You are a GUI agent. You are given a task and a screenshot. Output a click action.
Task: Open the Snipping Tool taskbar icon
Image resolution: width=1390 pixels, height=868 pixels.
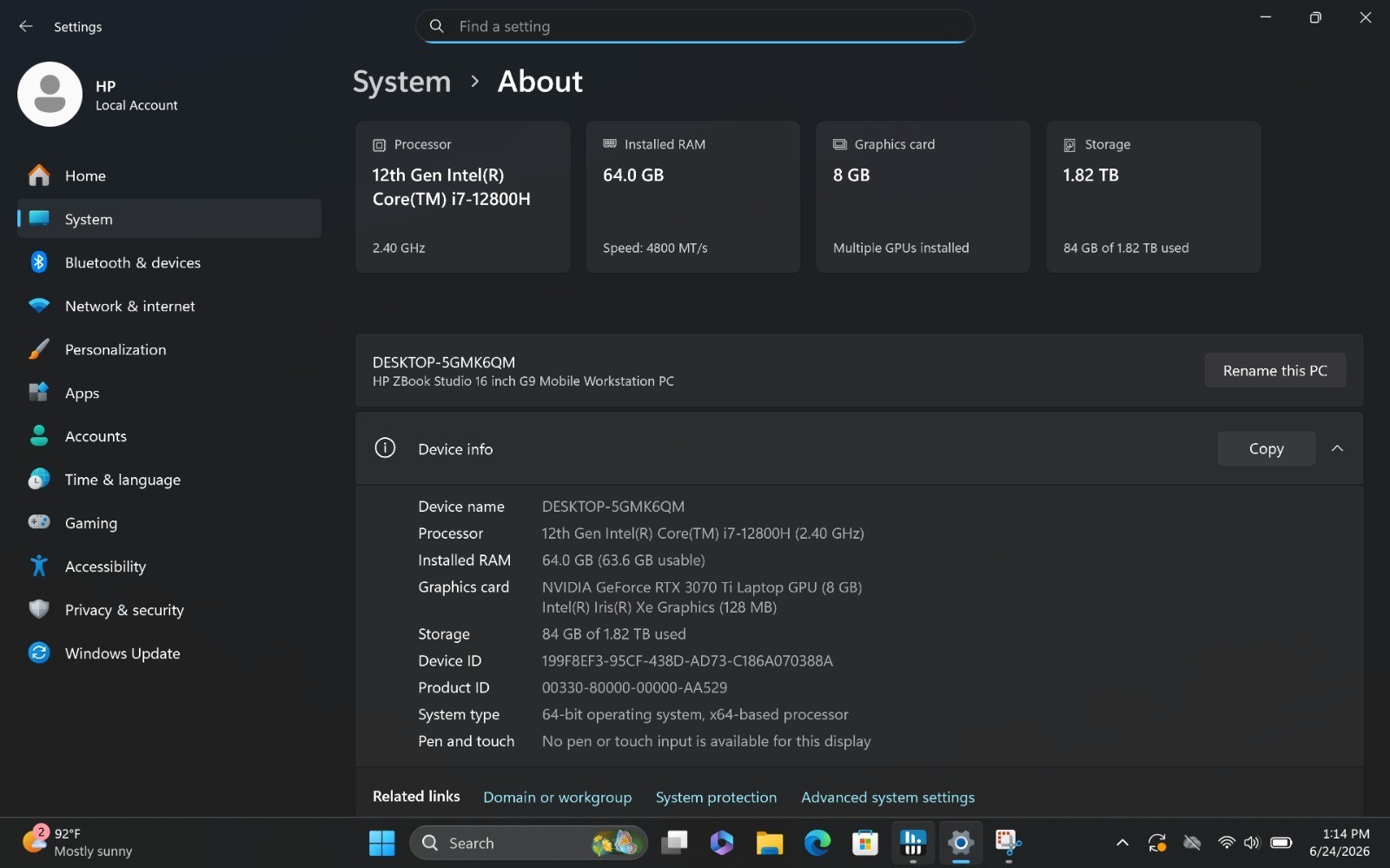1008,843
